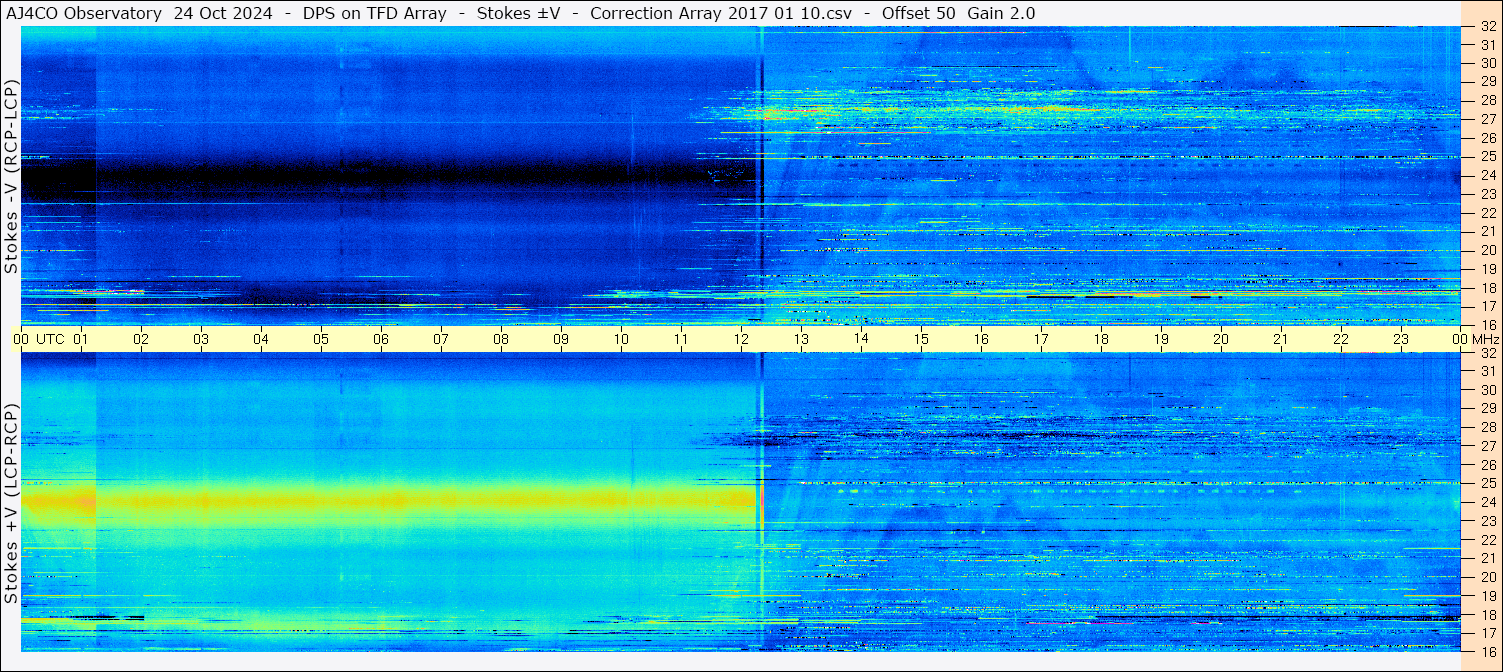Click the 23 hour marker on time axis
Viewport: 1503px width, 672px height.
tap(1401, 339)
